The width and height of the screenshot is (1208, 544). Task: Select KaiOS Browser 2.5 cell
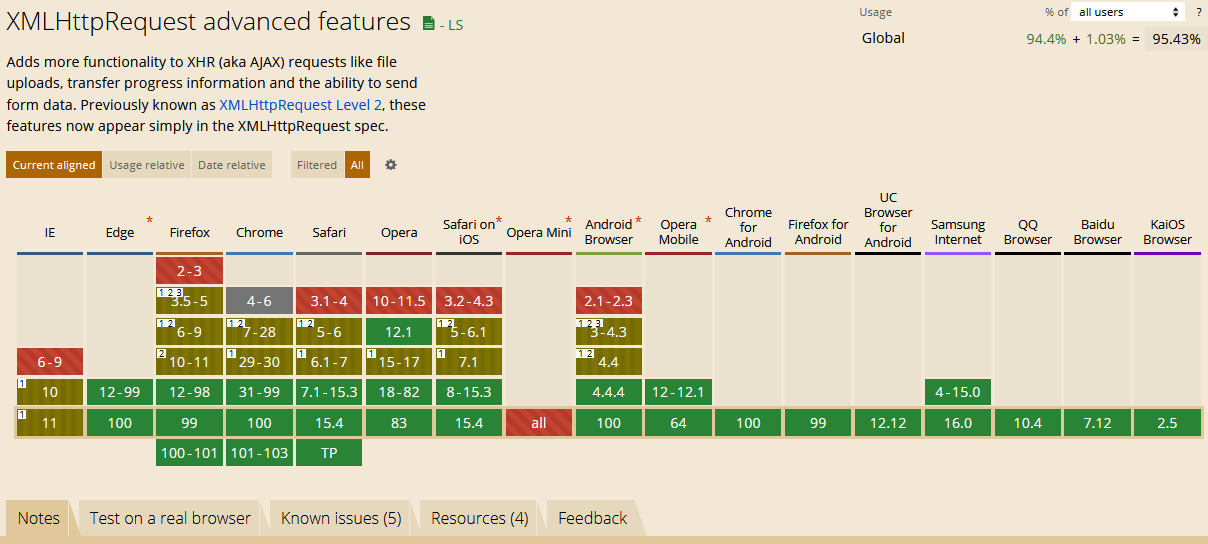(1167, 423)
